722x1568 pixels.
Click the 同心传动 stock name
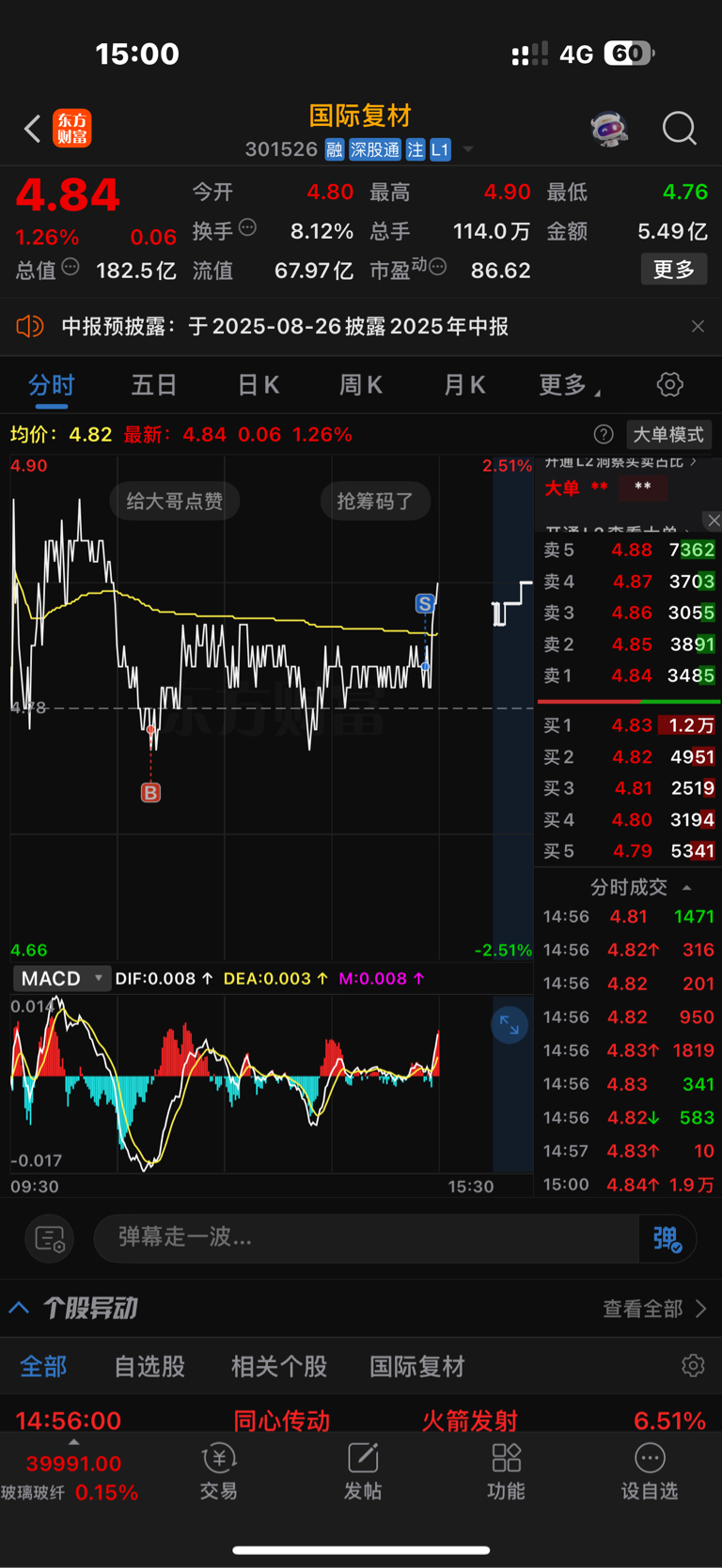pyautogui.click(x=282, y=1420)
